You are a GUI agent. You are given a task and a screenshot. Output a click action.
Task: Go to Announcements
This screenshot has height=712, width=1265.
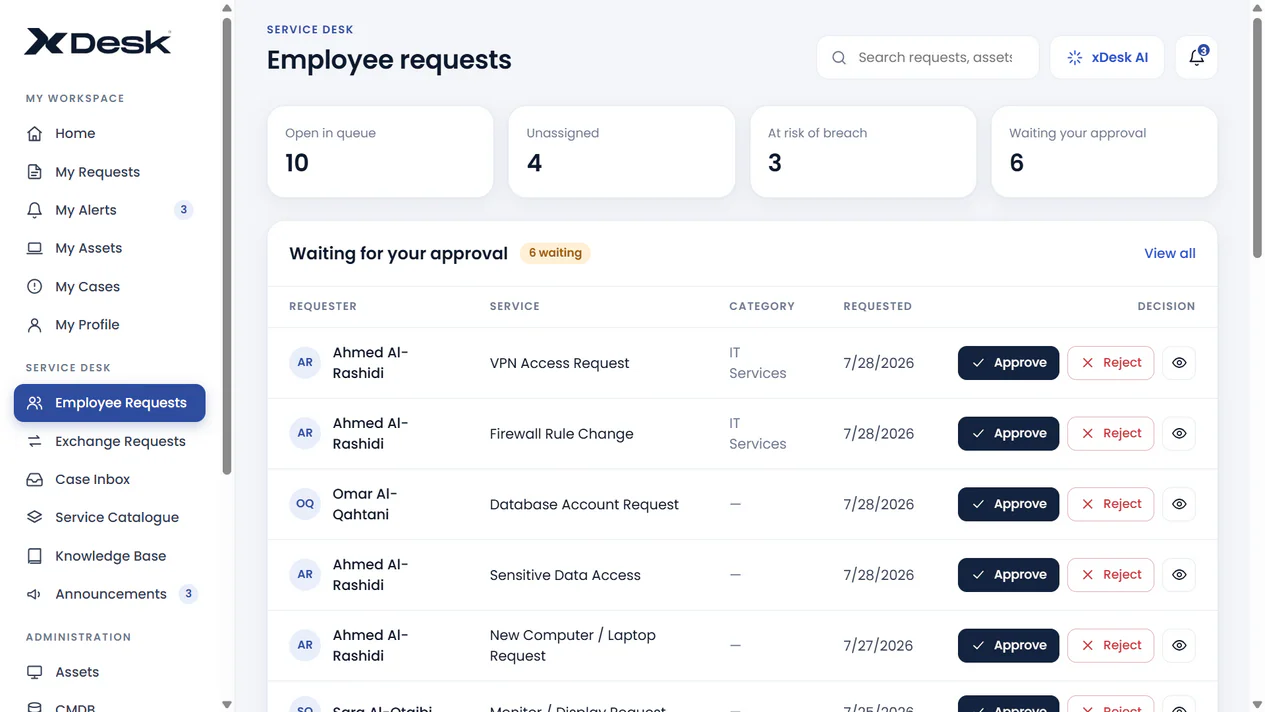coord(110,594)
